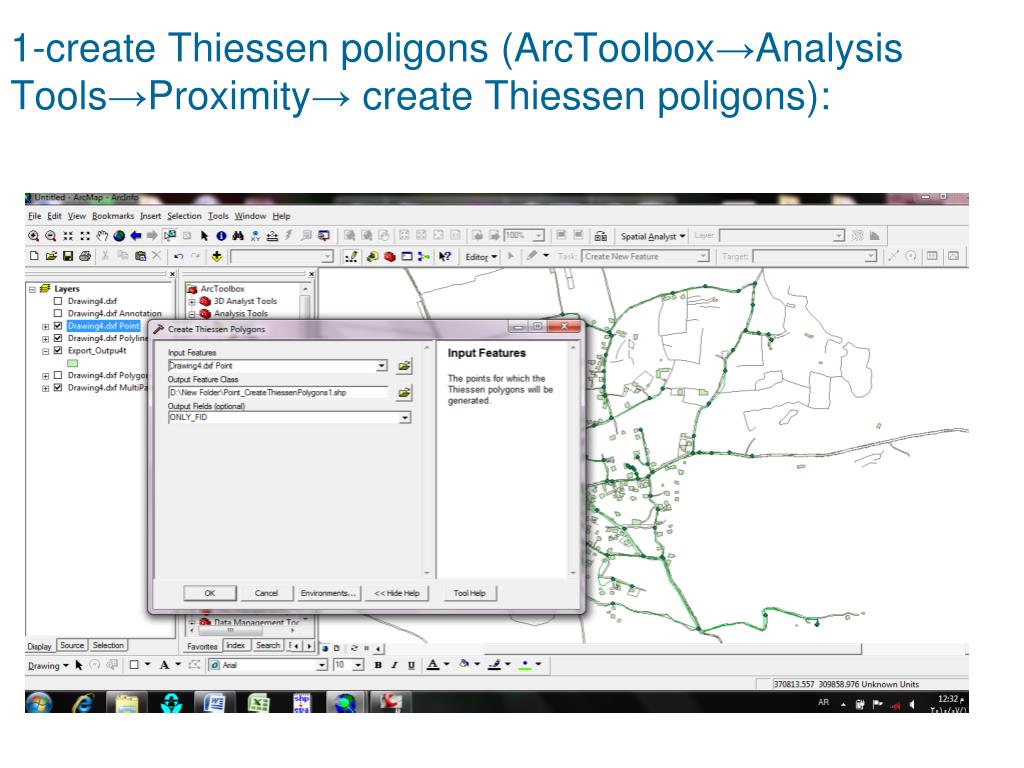Screen dimensions: 1024x768
Task: Select the Select Elements arrow tool in Tools toolbar
Action: click(204, 236)
